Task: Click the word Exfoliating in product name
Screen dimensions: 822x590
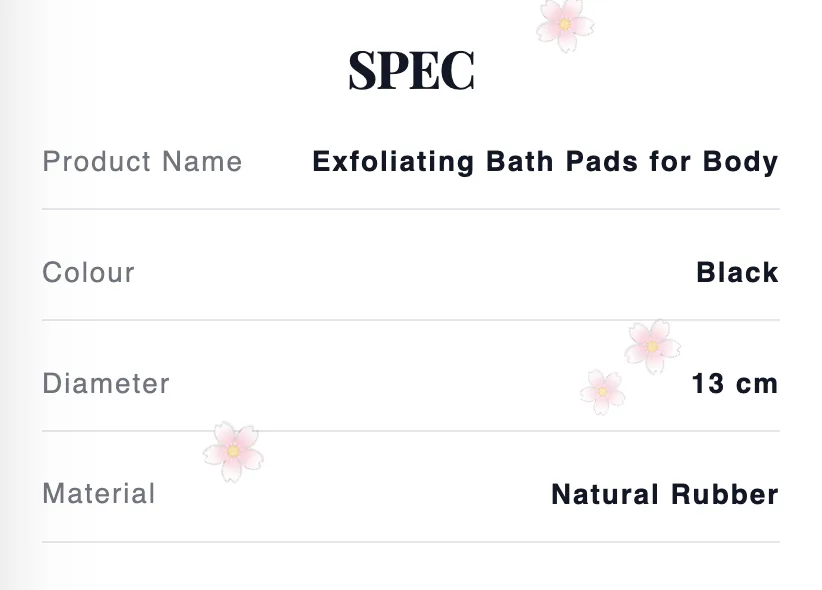Action: [x=393, y=162]
